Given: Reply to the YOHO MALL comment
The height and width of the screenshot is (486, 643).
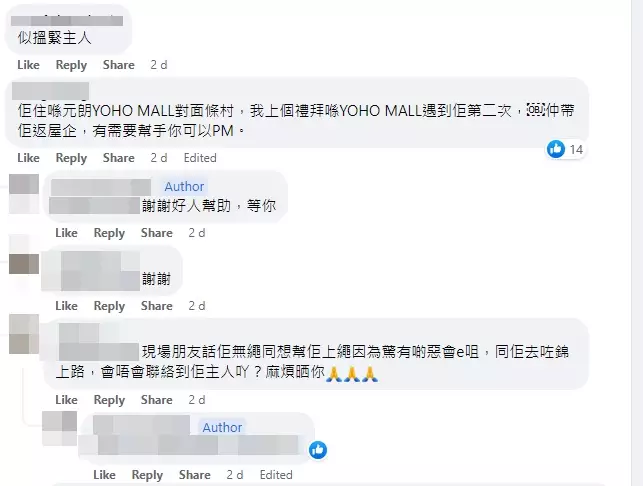Looking at the screenshot, I should pos(71,158).
